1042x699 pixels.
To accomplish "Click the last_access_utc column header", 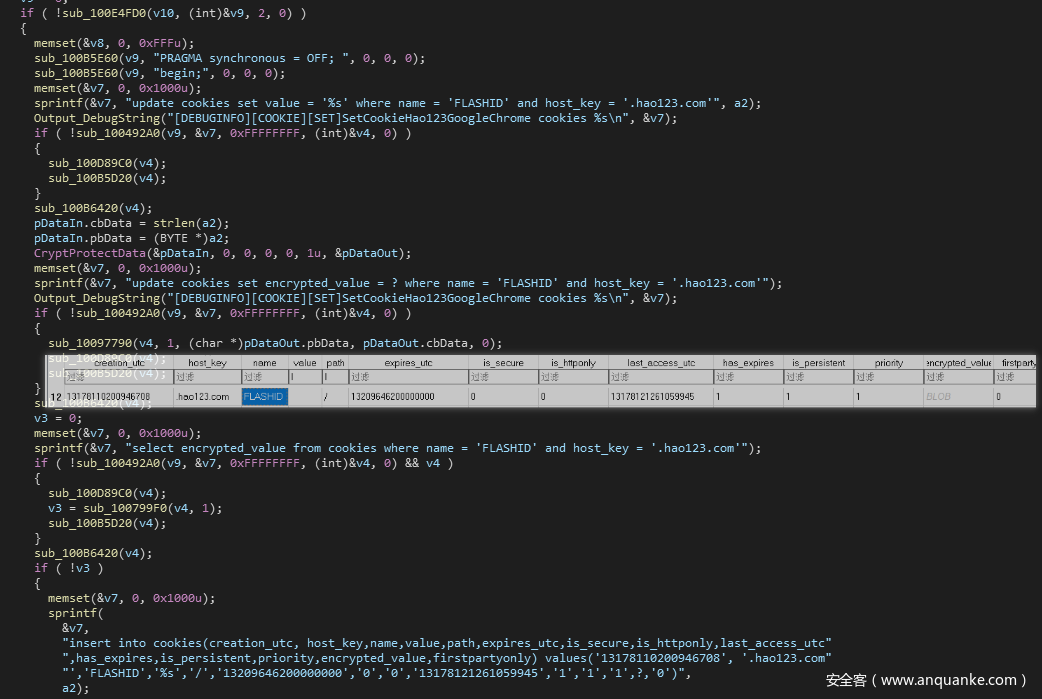I will (660, 363).
